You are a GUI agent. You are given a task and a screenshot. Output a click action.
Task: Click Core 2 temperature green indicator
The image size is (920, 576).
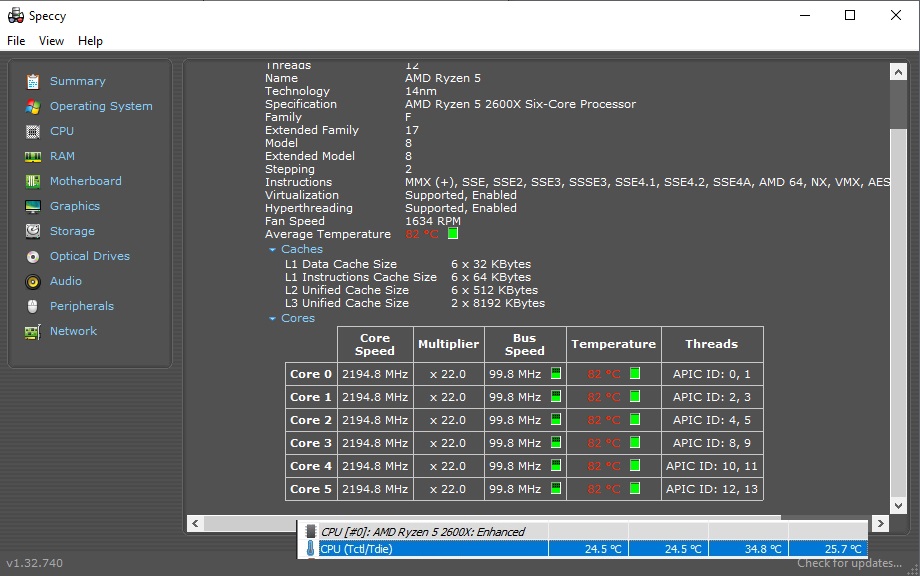click(635, 419)
